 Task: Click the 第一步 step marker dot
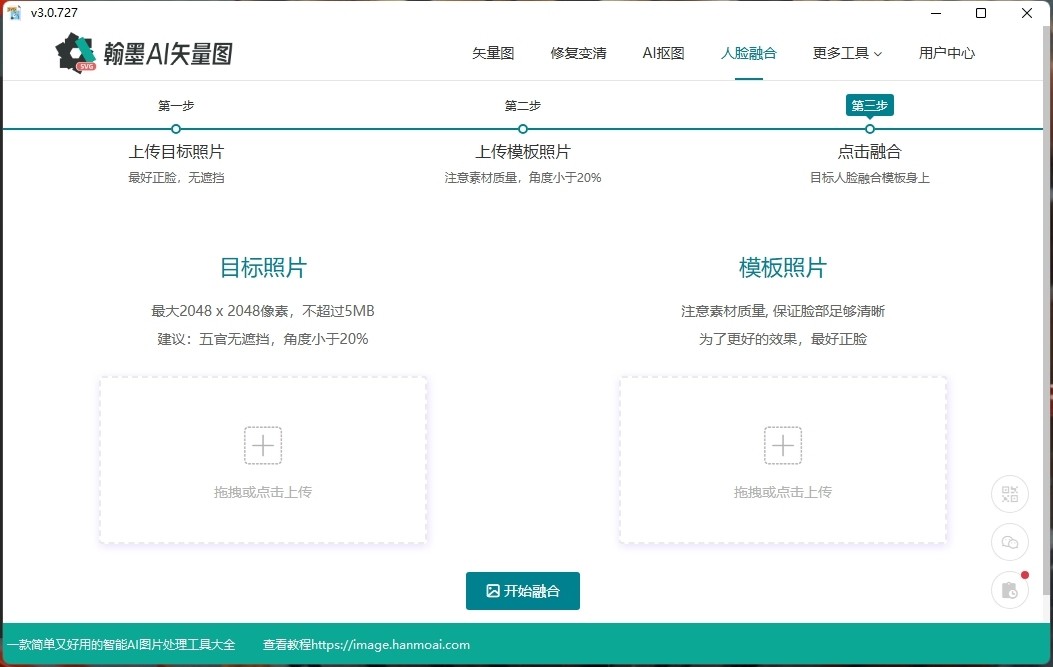point(176,129)
